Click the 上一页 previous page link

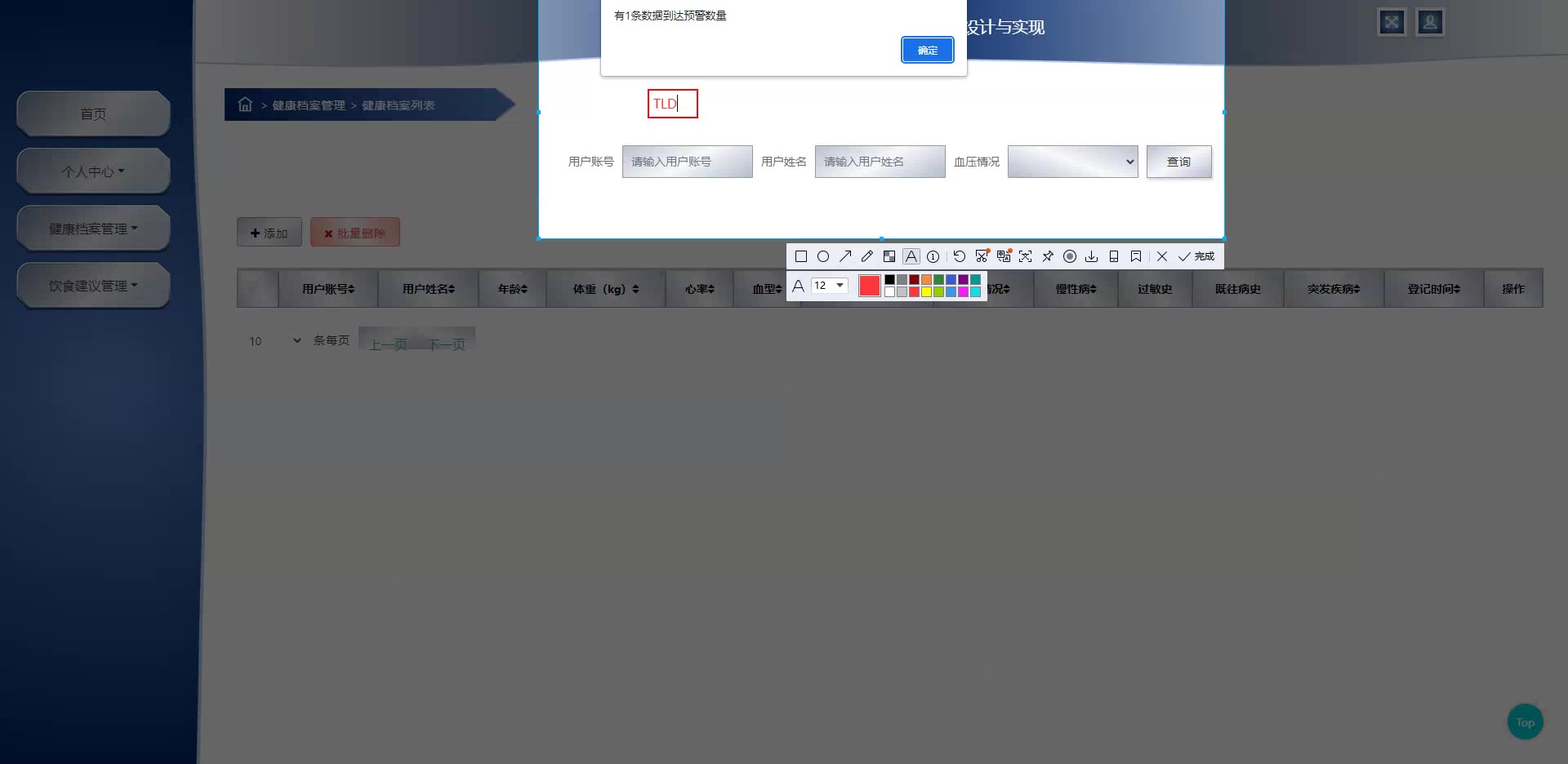[388, 344]
